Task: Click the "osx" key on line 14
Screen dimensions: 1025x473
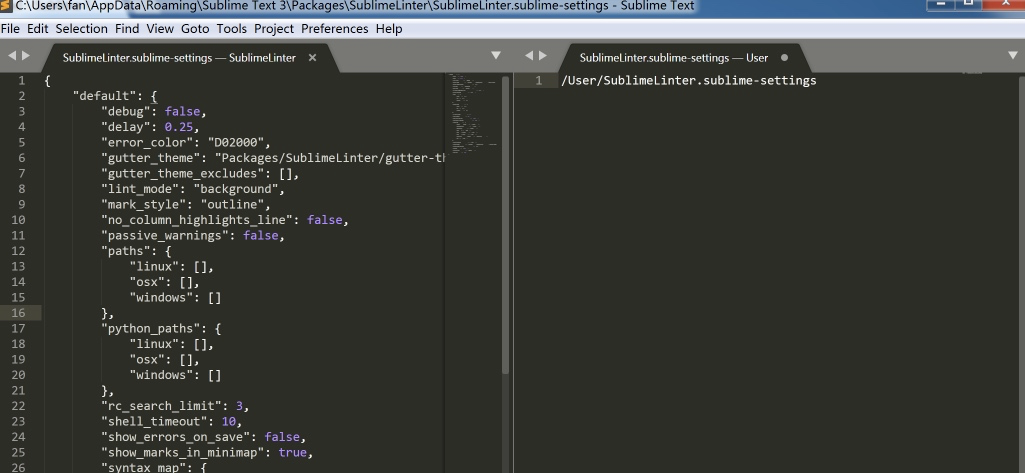Action: (147, 282)
